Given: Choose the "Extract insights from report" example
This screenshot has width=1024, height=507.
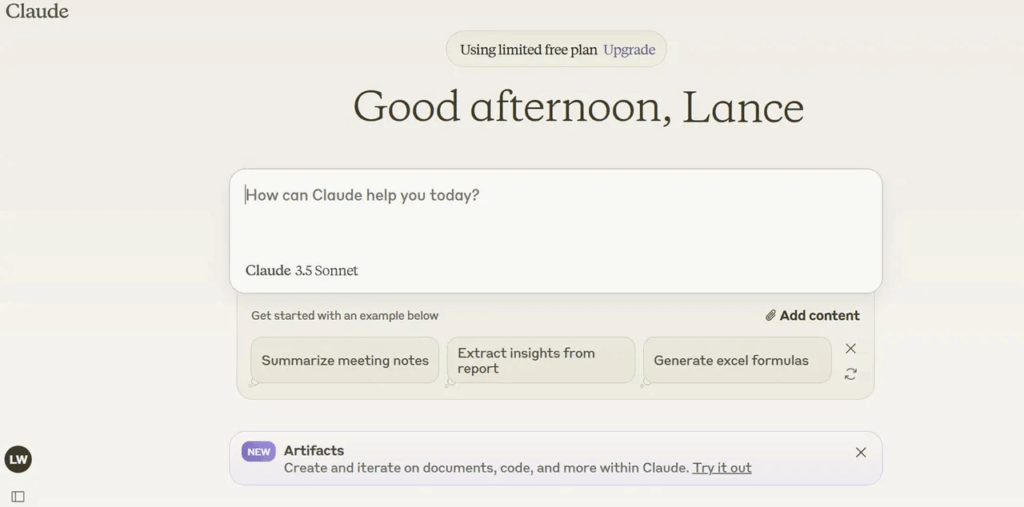Looking at the screenshot, I should click(x=540, y=361).
